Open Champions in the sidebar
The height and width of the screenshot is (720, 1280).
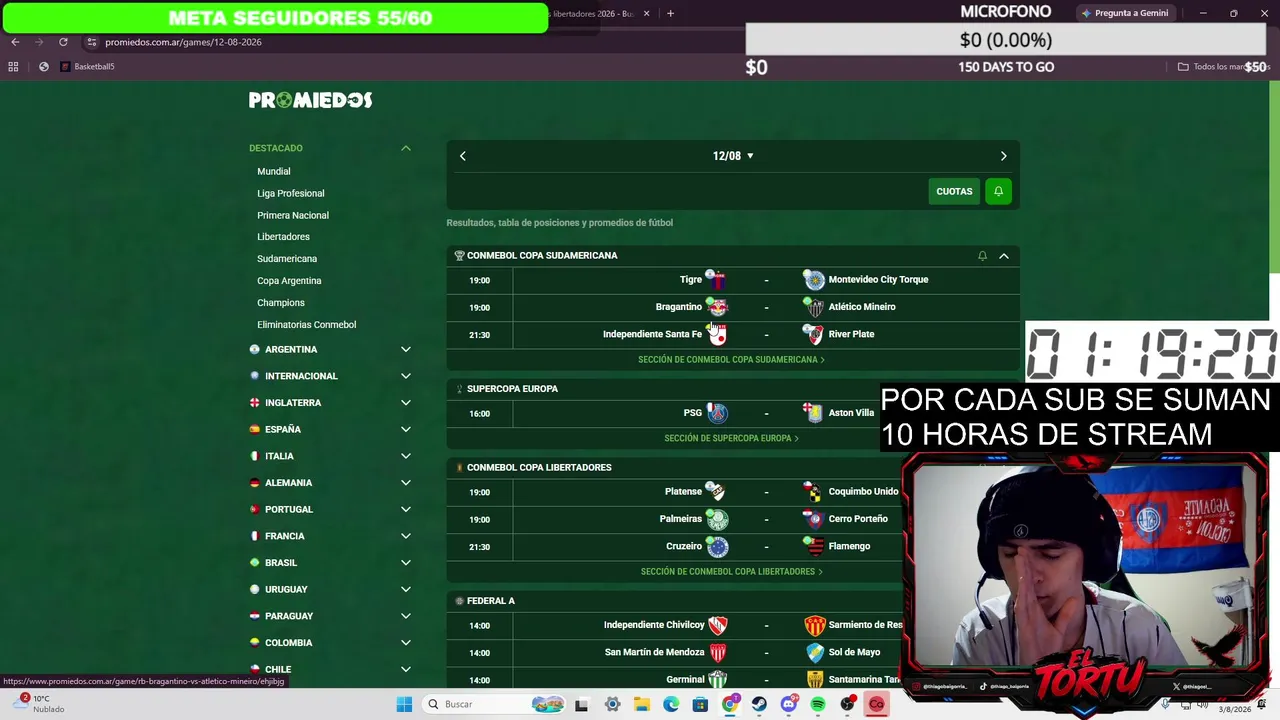[281, 303]
